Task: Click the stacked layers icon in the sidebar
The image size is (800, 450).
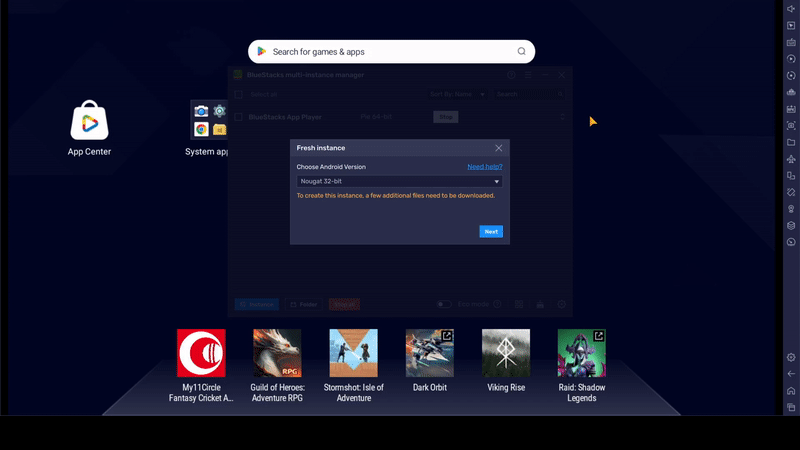Action: pyautogui.click(x=791, y=226)
